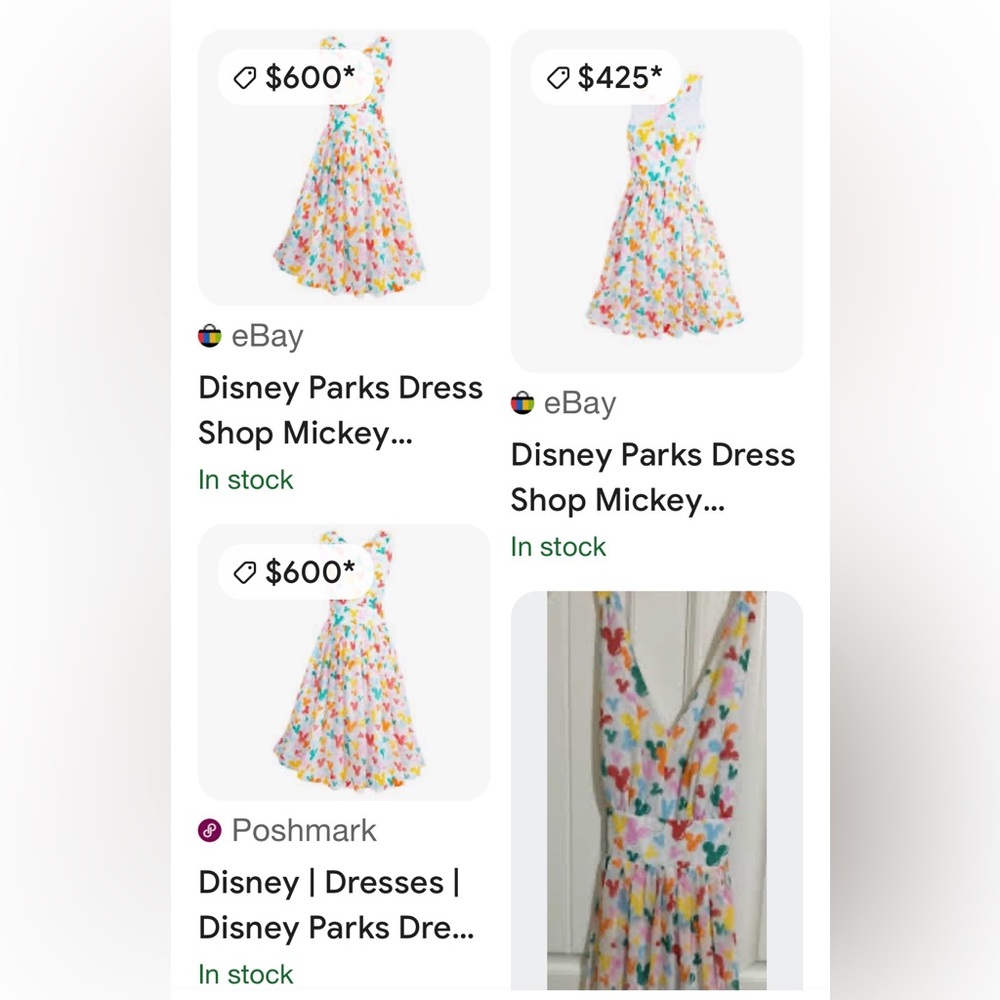Select the $425 price badge

[x=607, y=77]
